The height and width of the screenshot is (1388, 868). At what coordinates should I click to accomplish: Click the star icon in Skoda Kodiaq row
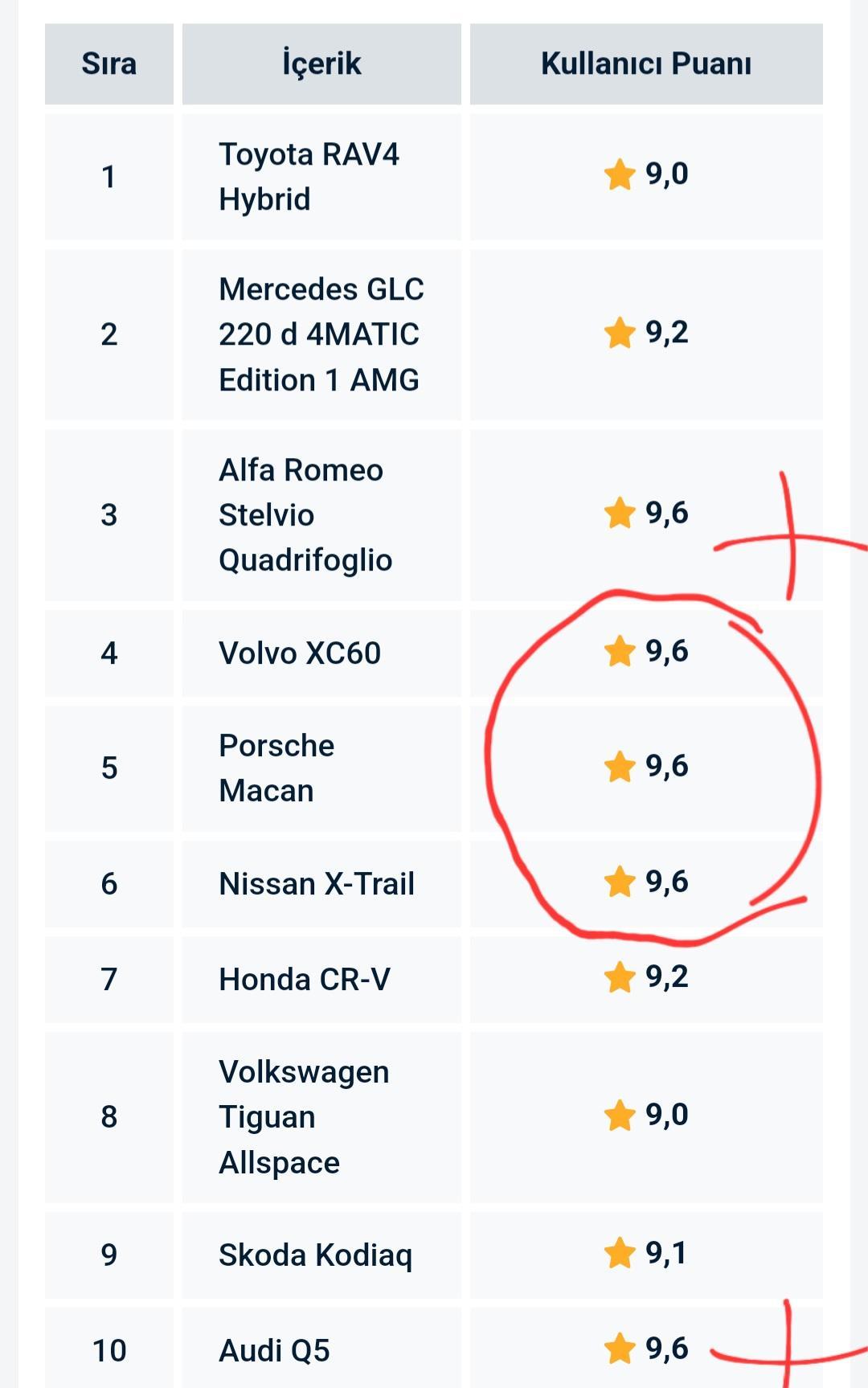point(620,1253)
